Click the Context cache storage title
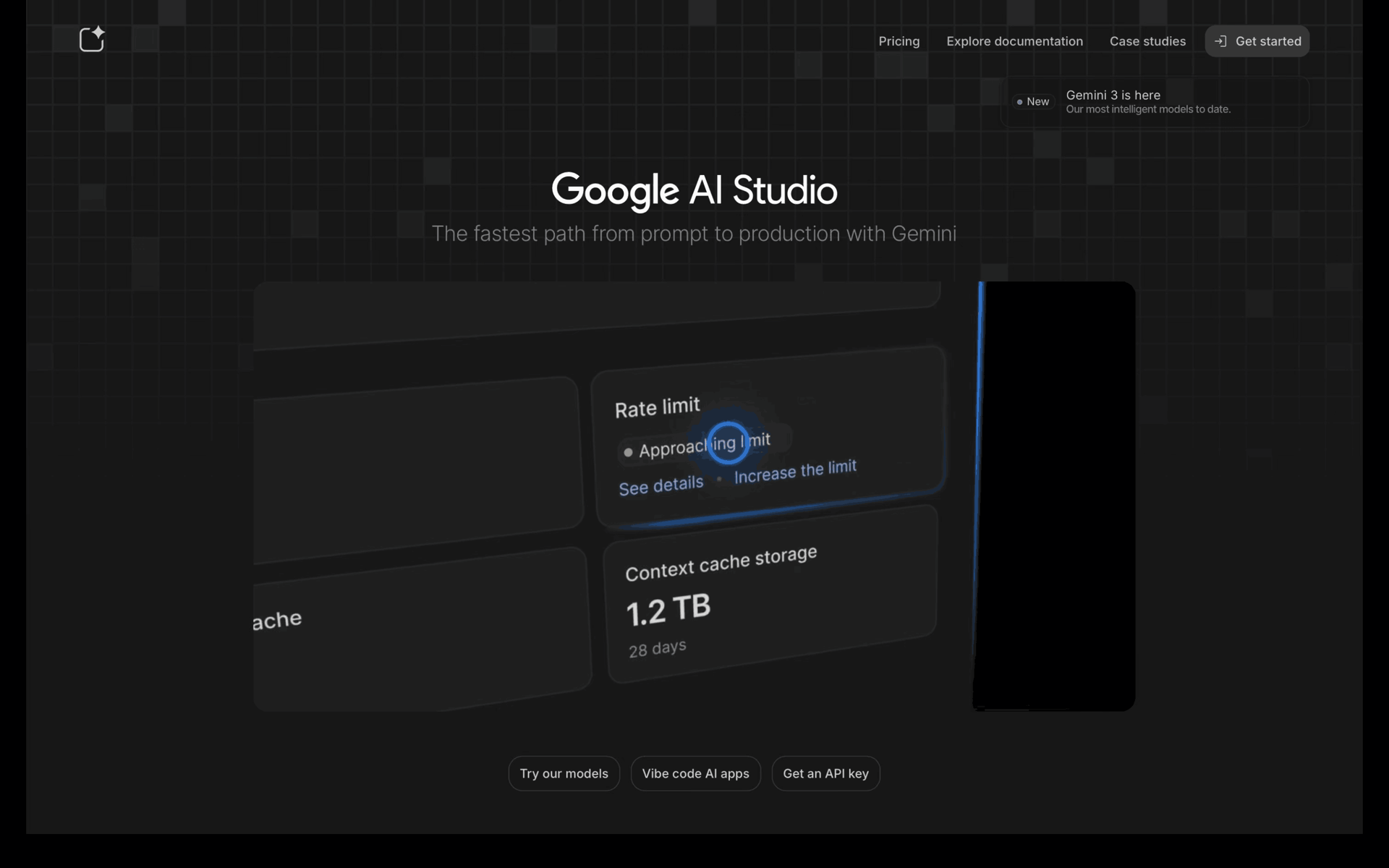This screenshot has height=868, width=1389. pyautogui.click(x=721, y=563)
